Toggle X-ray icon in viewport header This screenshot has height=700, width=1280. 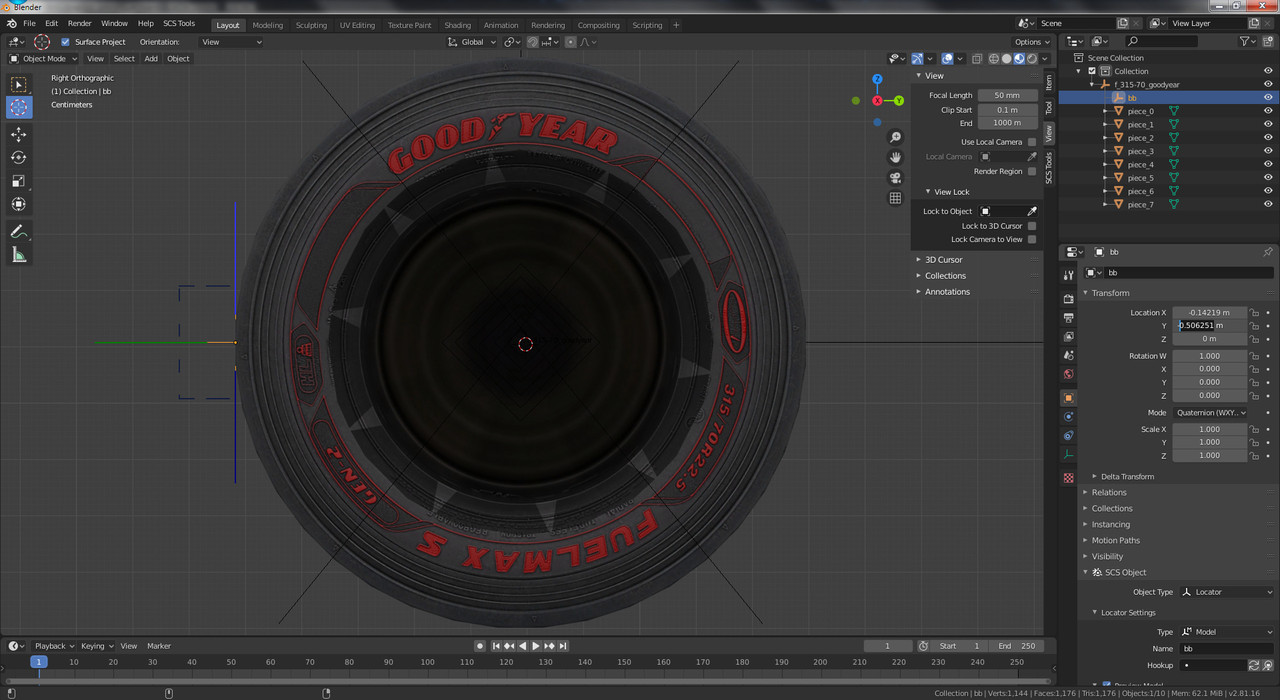[x=977, y=59]
